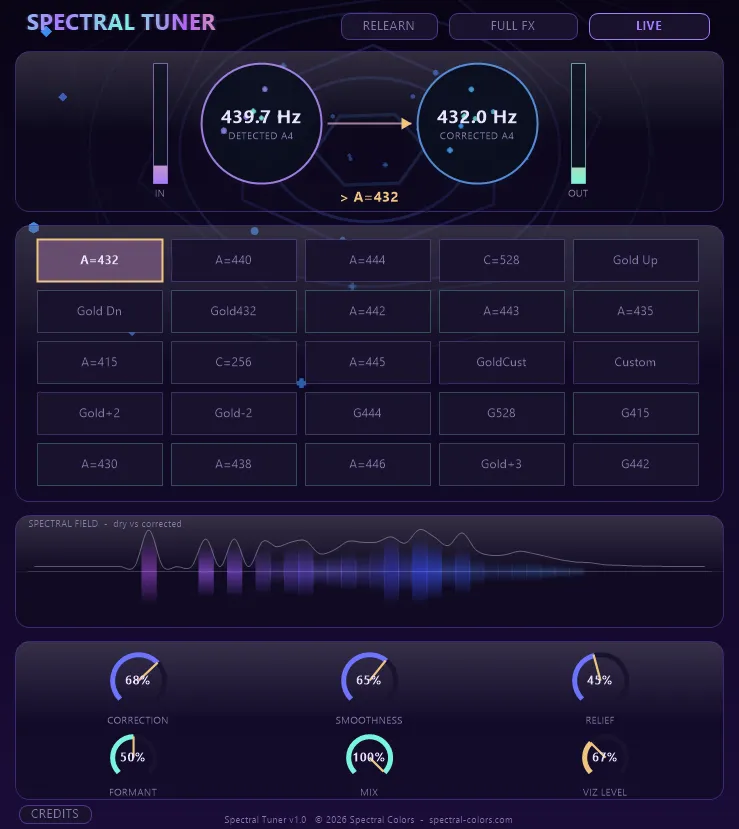739x829 pixels.
Task: Switch to FULL FX mode
Action: tap(513, 26)
